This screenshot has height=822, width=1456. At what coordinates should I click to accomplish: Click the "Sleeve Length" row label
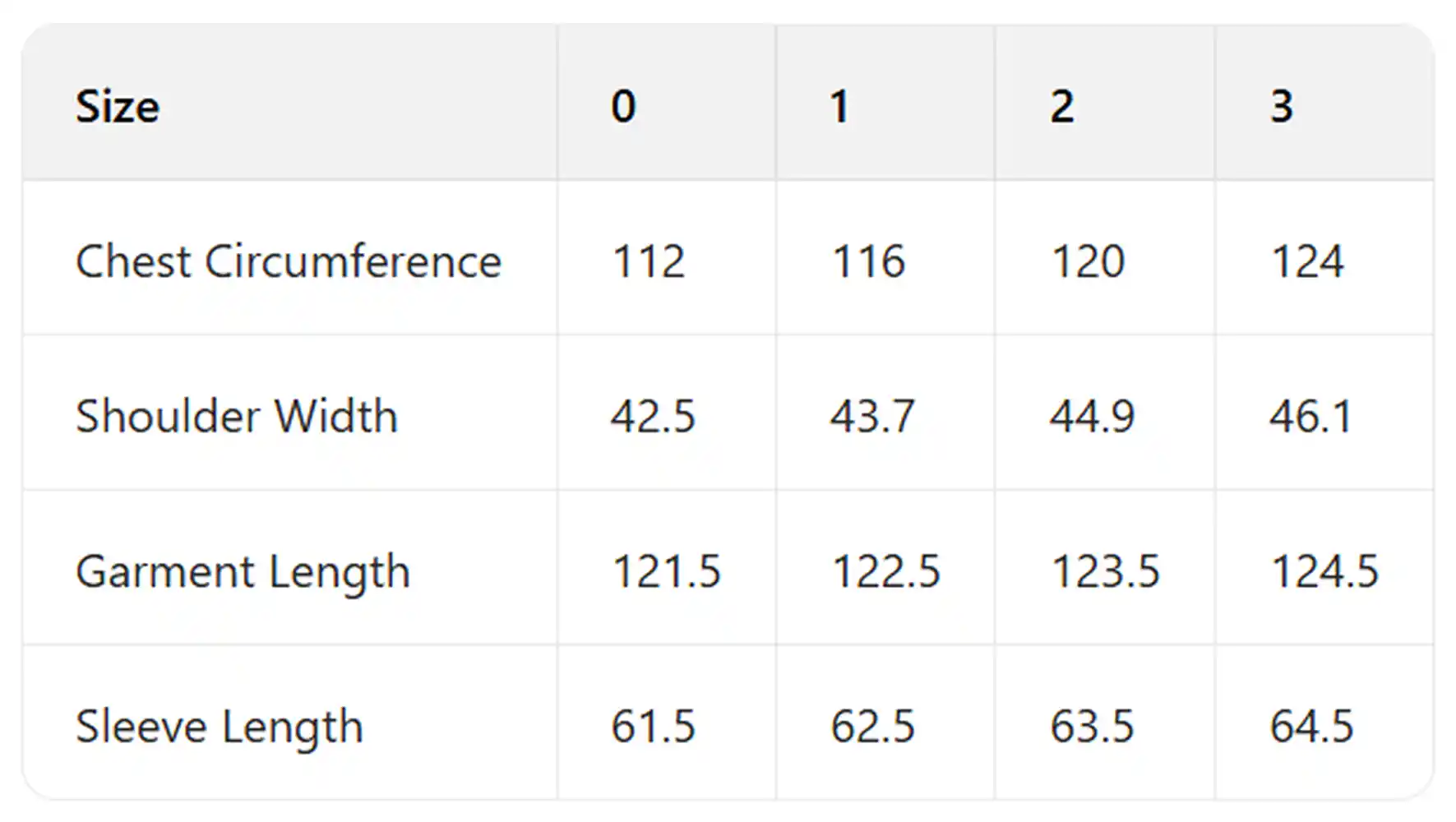click(x=220, y=727)
